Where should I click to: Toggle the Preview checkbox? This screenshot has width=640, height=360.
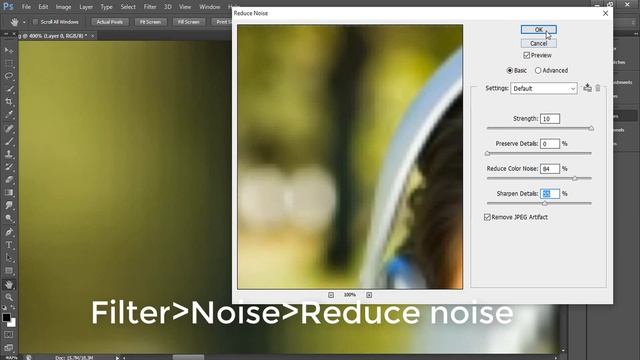(x=527, y=55)
